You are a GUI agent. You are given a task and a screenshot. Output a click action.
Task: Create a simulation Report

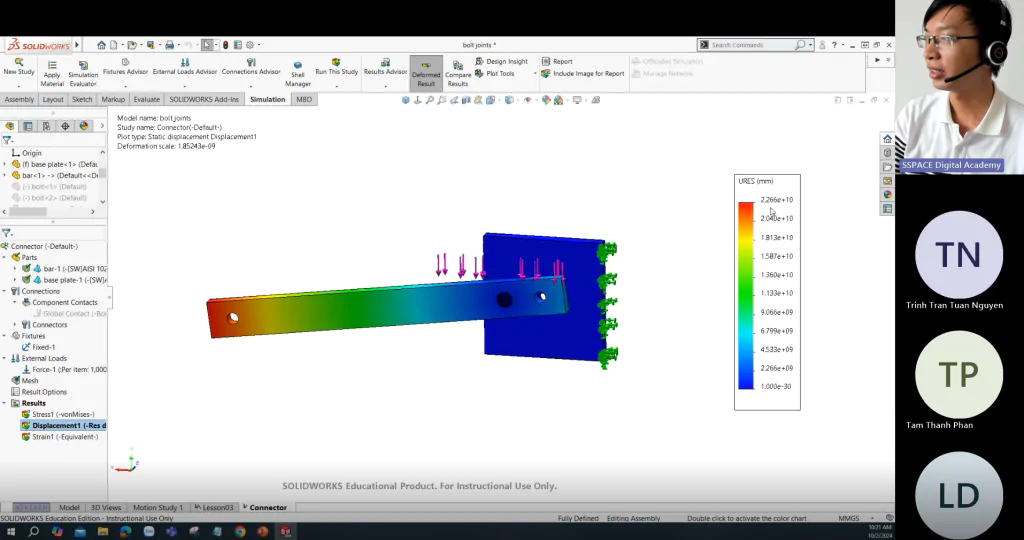tap(557, 61)
